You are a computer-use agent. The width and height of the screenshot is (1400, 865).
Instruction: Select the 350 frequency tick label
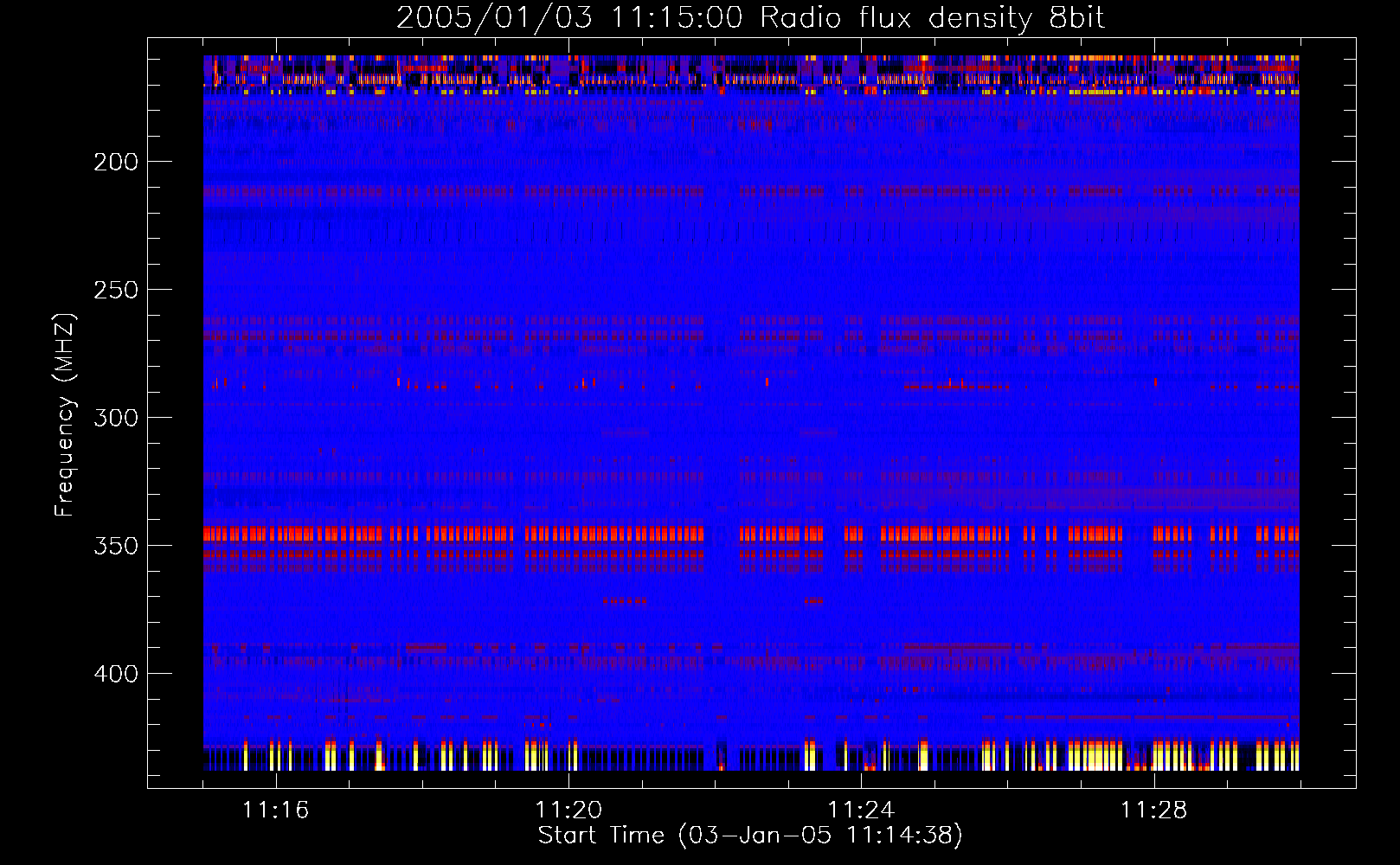click(x=116, y=546)
